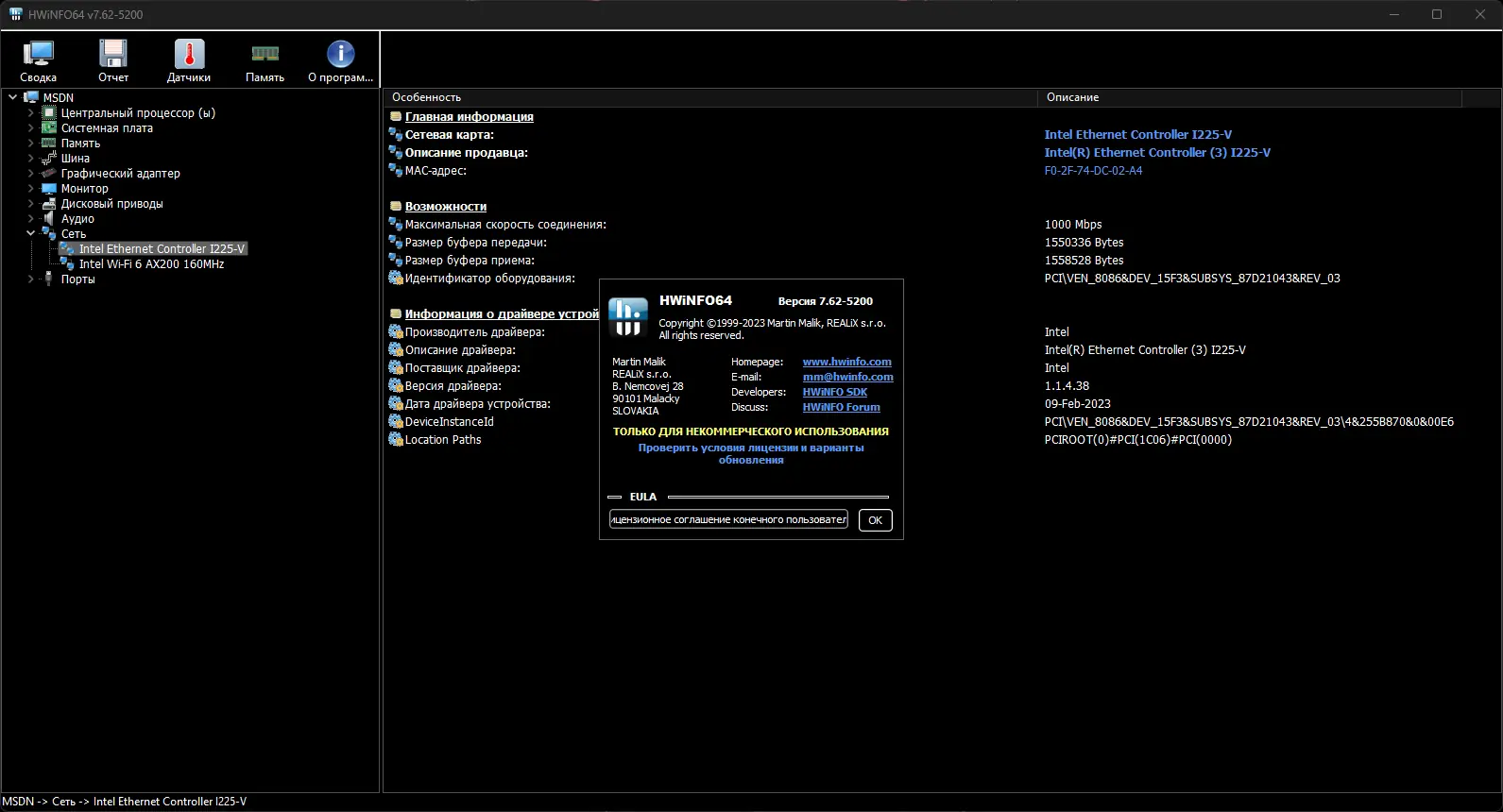Open the Сводка summary toolbar icon
1503x812 pixels.
pos(39,55)
